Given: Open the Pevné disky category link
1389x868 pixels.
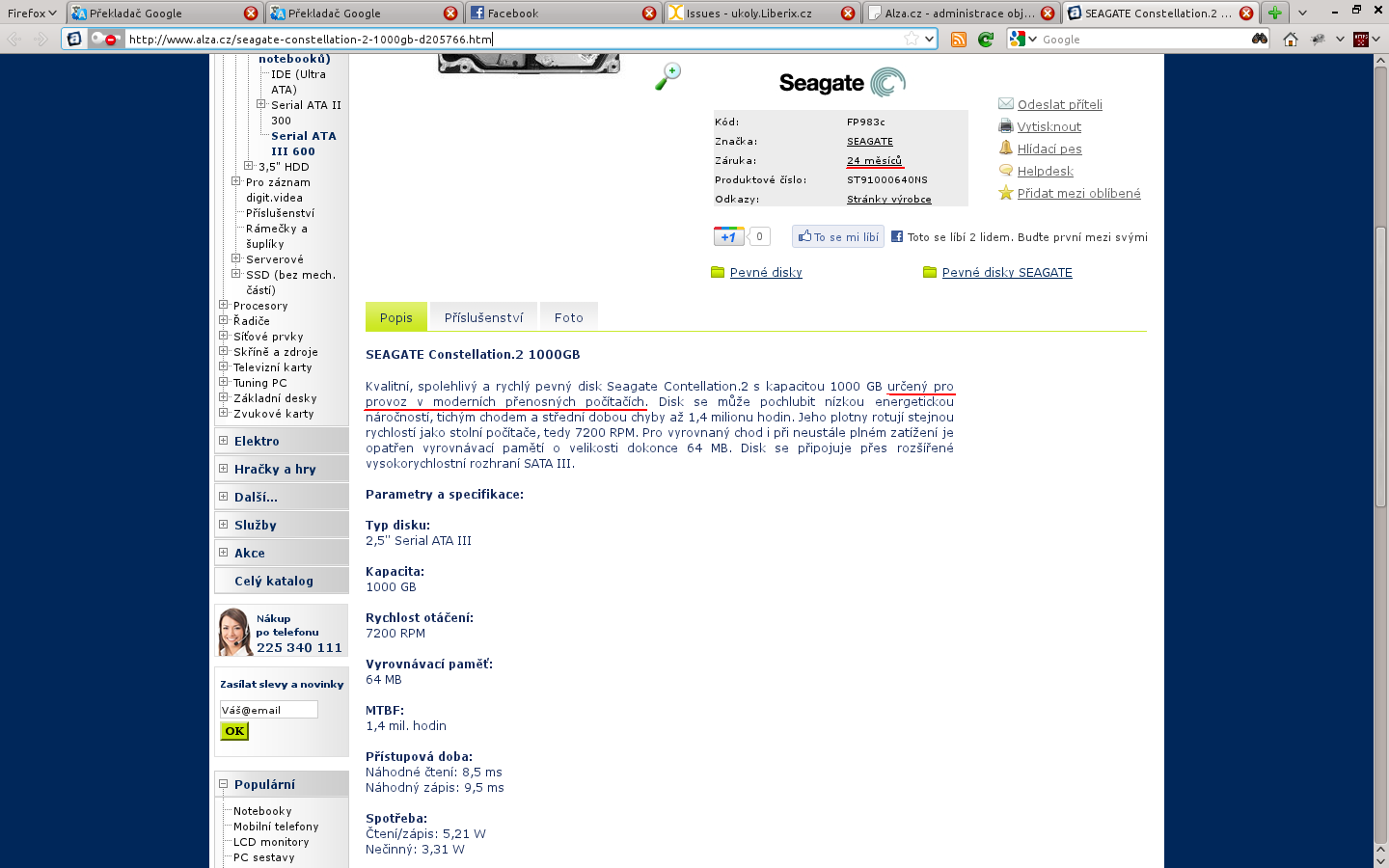Looking at the screenshot, I should coord(766,272).
